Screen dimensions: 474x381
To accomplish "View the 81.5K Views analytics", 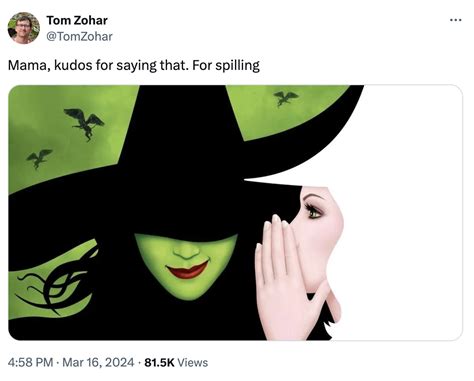I will pos(176,362).
